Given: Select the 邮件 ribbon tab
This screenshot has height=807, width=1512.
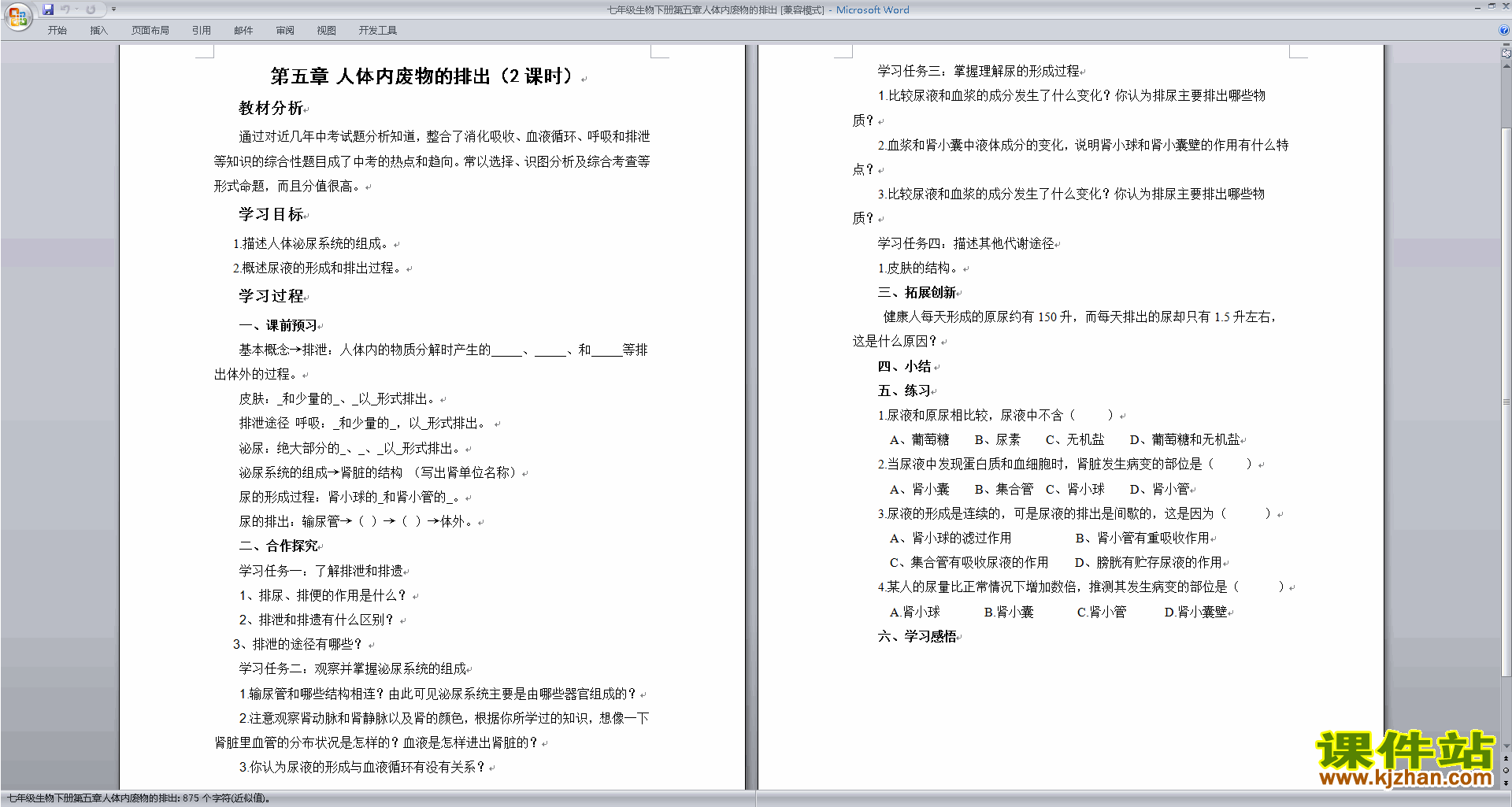Looking at the screenshot, I should (x=243, y=30).
